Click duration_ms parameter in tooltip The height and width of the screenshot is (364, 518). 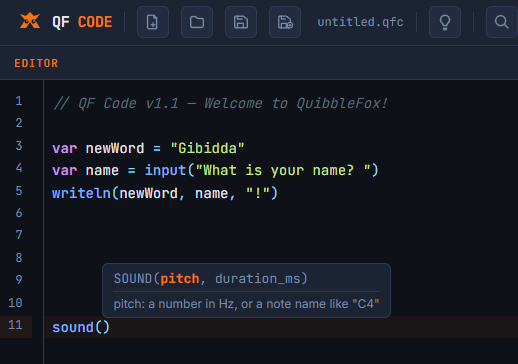(258, 279)
